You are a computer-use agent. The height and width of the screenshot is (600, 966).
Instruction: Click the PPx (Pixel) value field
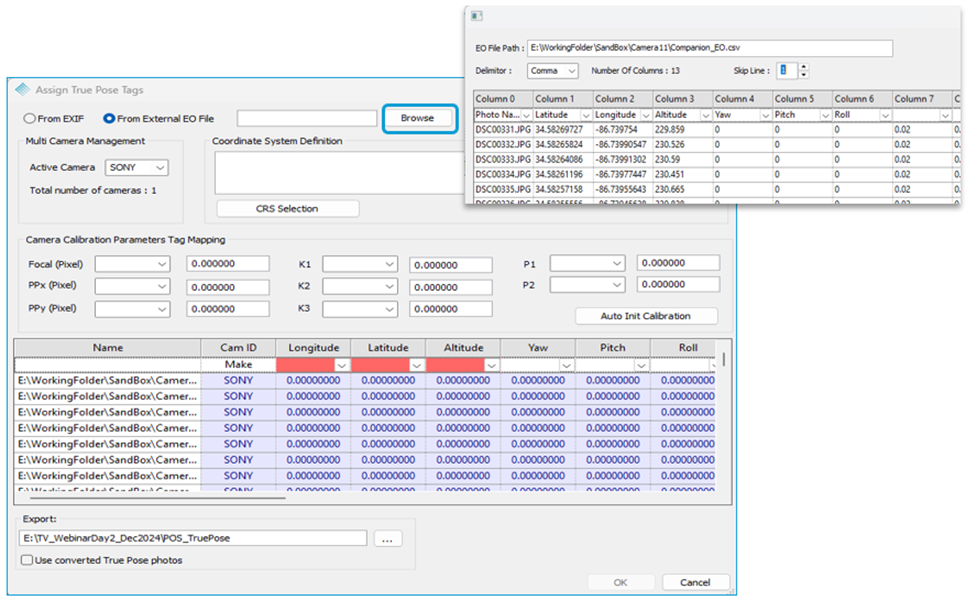click(228, 287)
